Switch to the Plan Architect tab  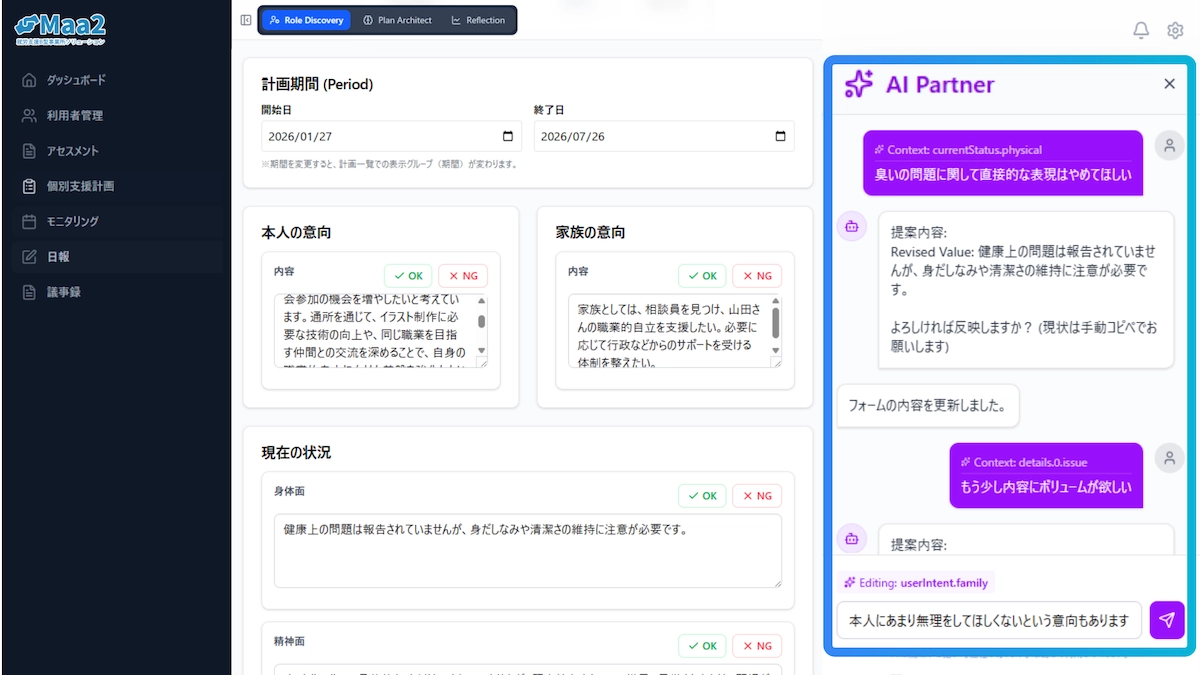pos(399,19)
